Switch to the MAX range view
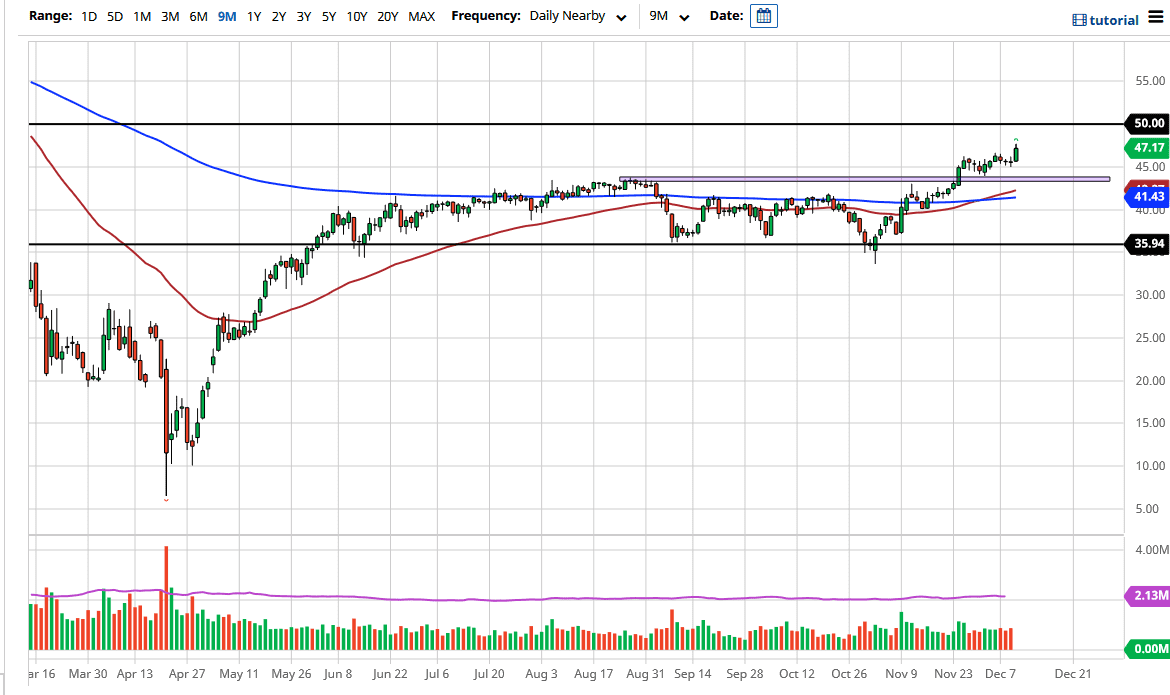 422,16
